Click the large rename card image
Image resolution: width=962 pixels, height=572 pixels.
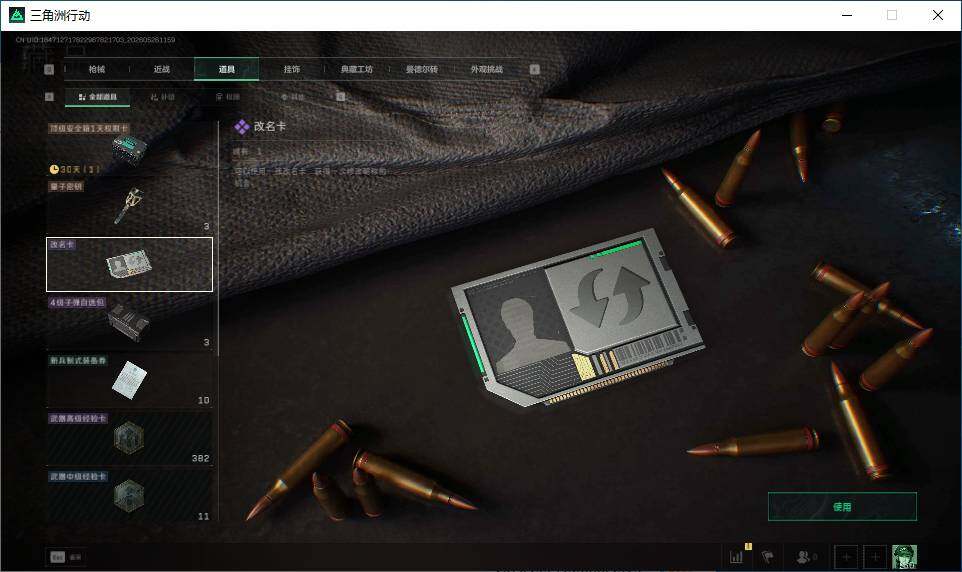click(x=577, y=317)
